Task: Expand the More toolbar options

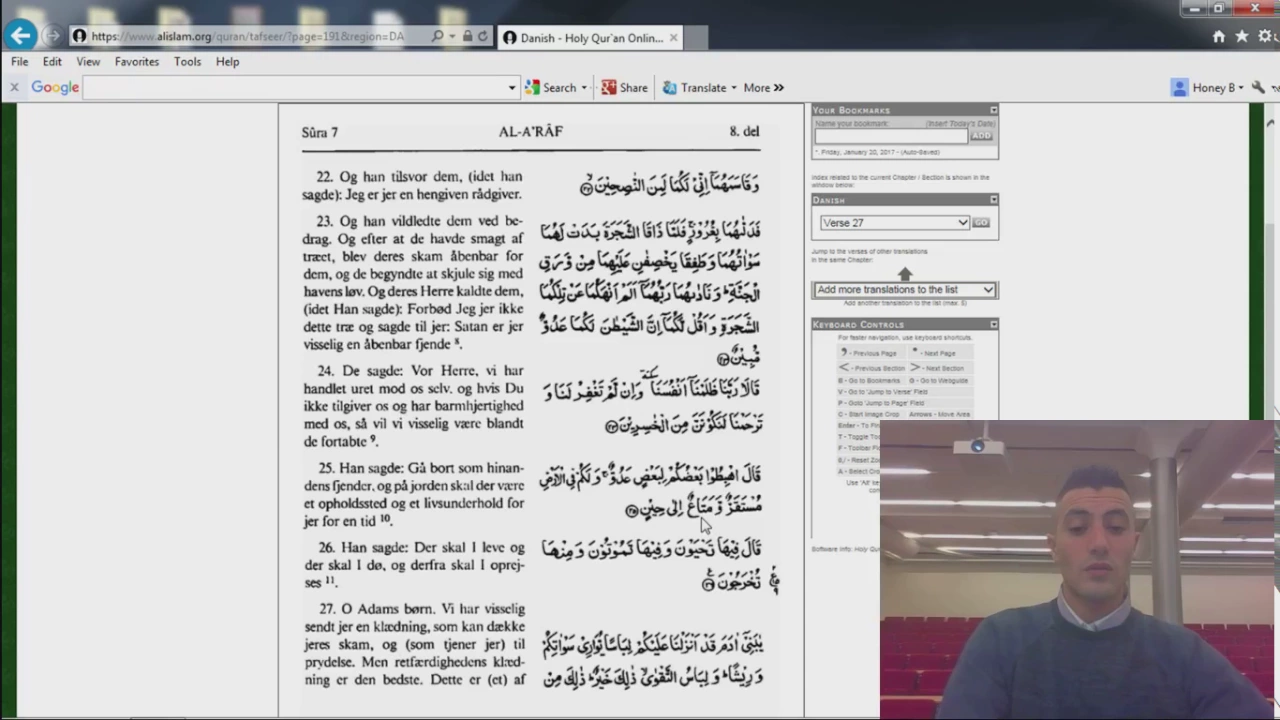Action: pos(764,88)
